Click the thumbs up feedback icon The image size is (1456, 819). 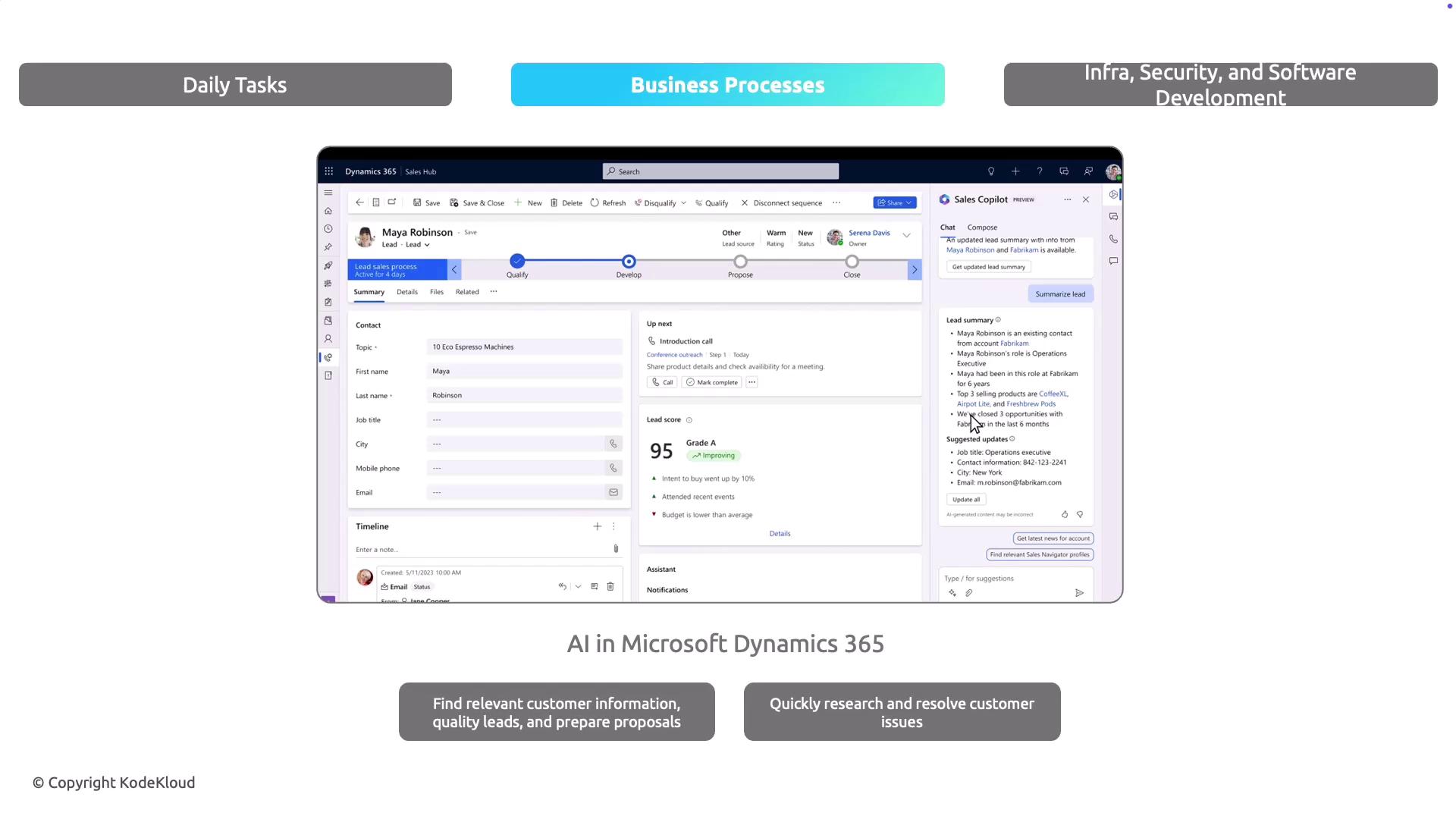[x=1065, y=515]
